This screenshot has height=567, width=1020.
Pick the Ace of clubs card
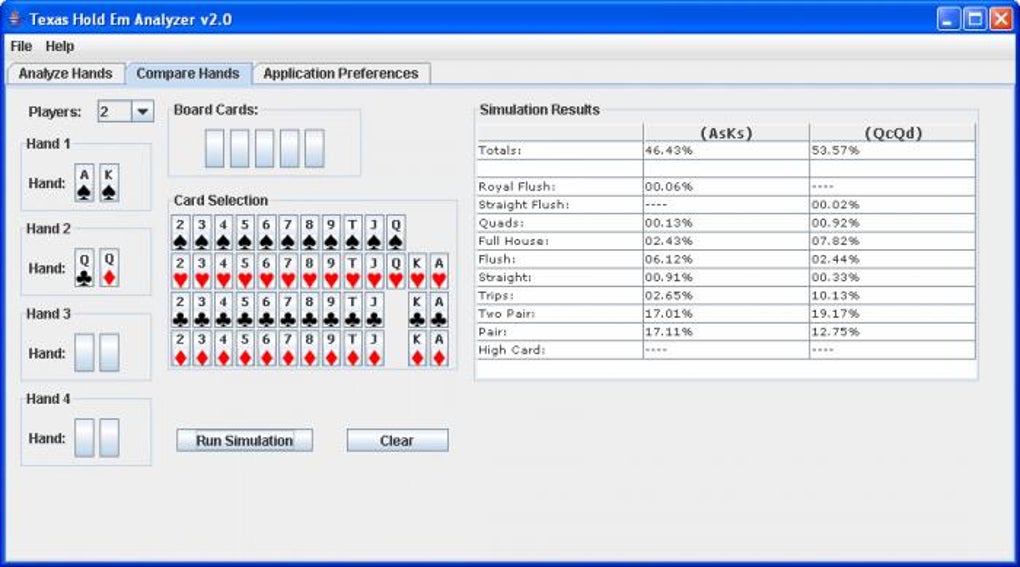click(x=439, y=310)
